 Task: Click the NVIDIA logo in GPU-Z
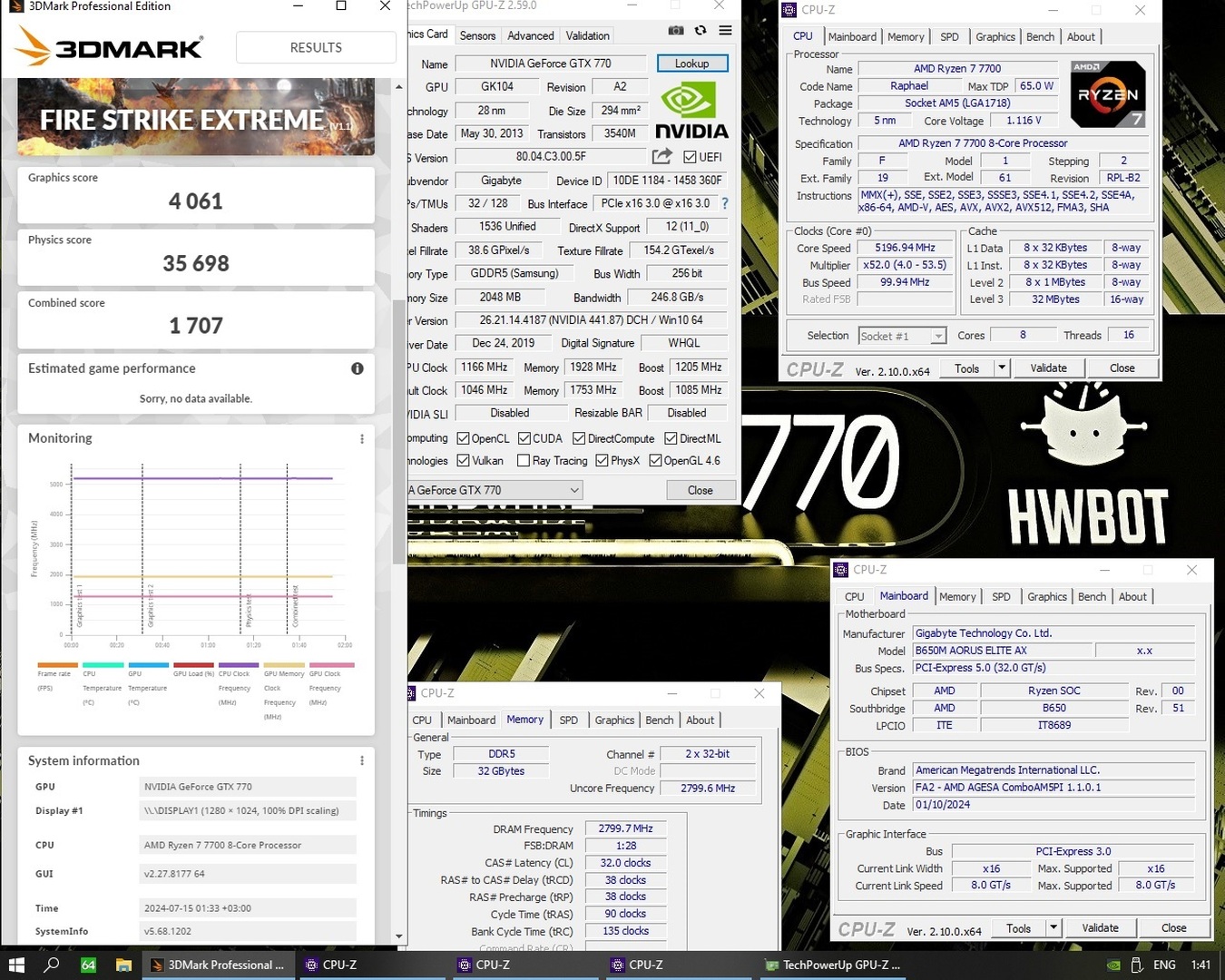[x=691, y=111]
